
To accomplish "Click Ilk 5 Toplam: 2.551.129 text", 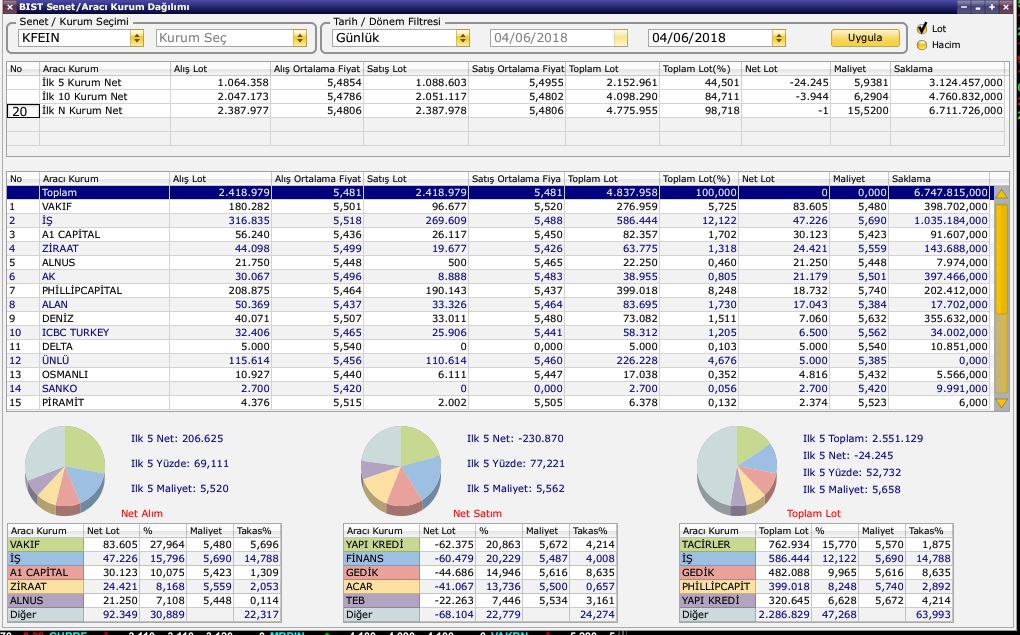I will click(x=863, y=439).
